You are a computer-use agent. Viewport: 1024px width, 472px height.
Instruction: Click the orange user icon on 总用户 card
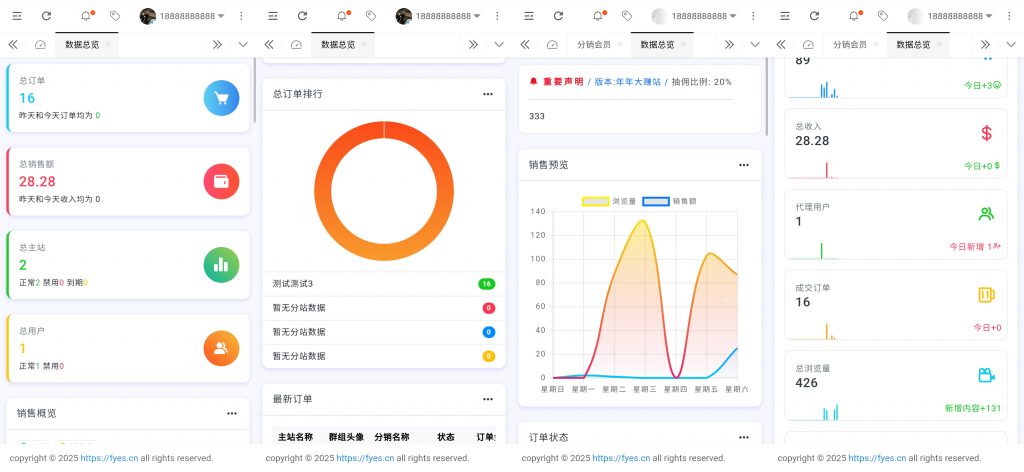(221, 347)
